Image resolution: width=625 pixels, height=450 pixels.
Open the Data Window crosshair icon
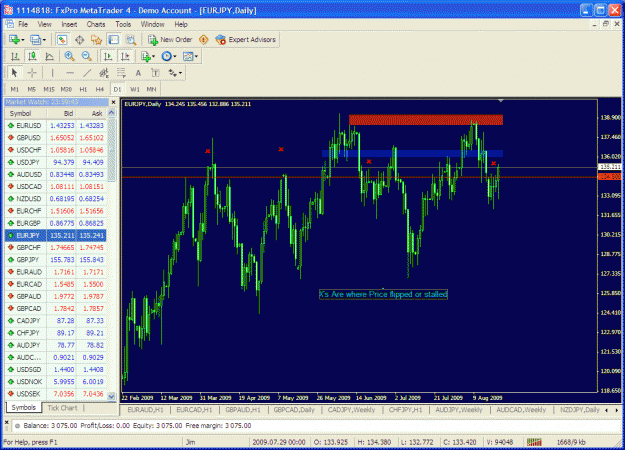79,39
